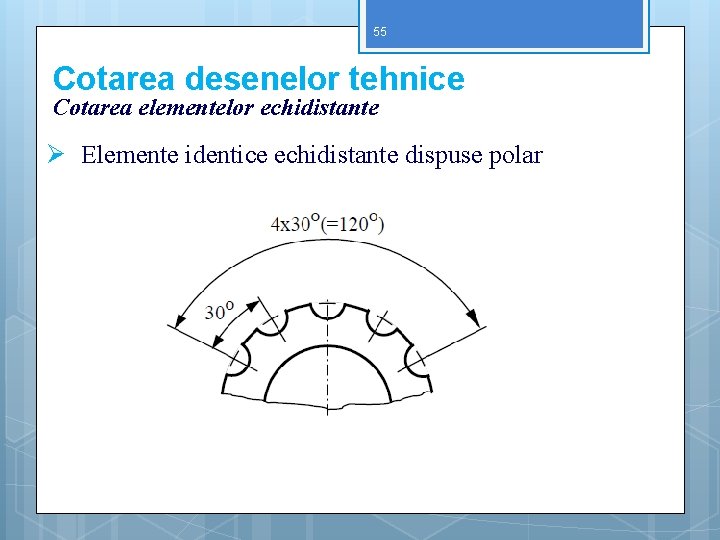Click the blue arrow bullet icon

pos(56,153)
